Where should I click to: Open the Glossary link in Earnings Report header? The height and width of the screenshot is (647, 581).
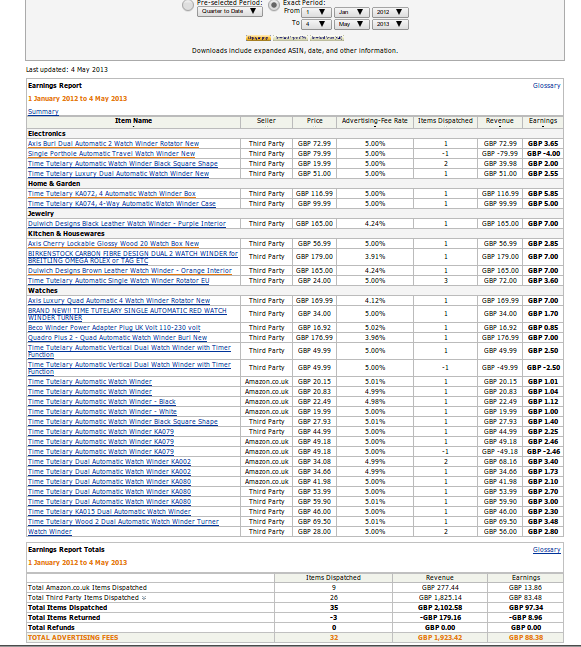[x=546, y=86]
